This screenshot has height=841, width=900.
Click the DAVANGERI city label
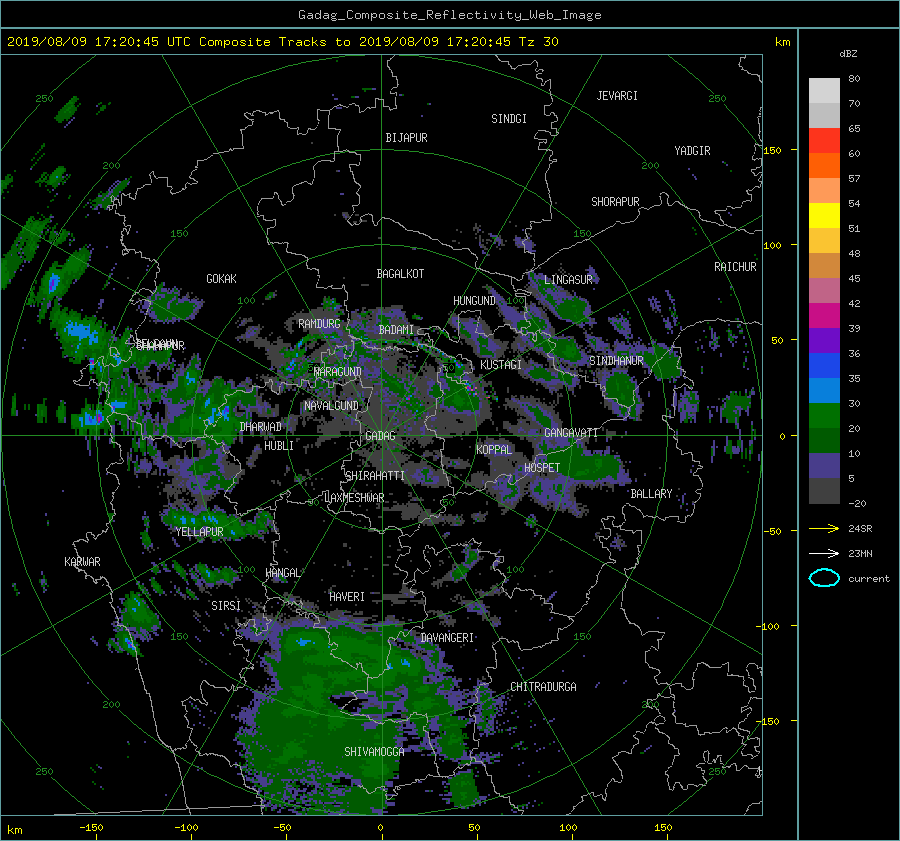447,638
